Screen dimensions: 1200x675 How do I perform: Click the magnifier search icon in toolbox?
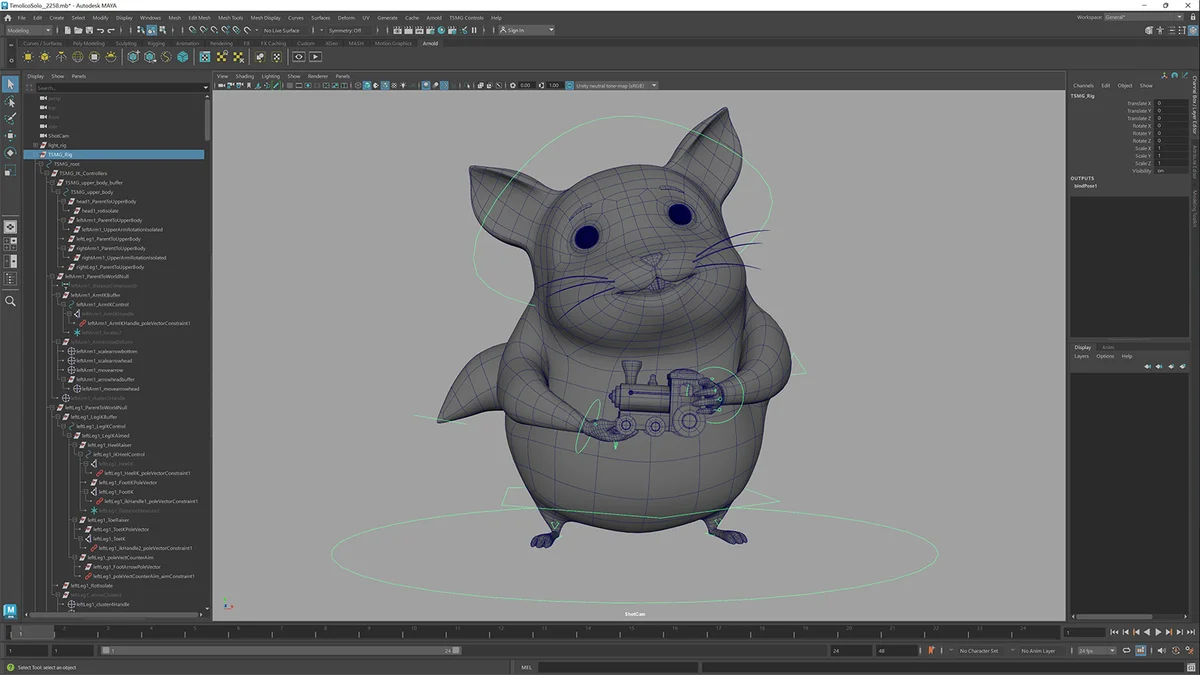tap(10, 301)
